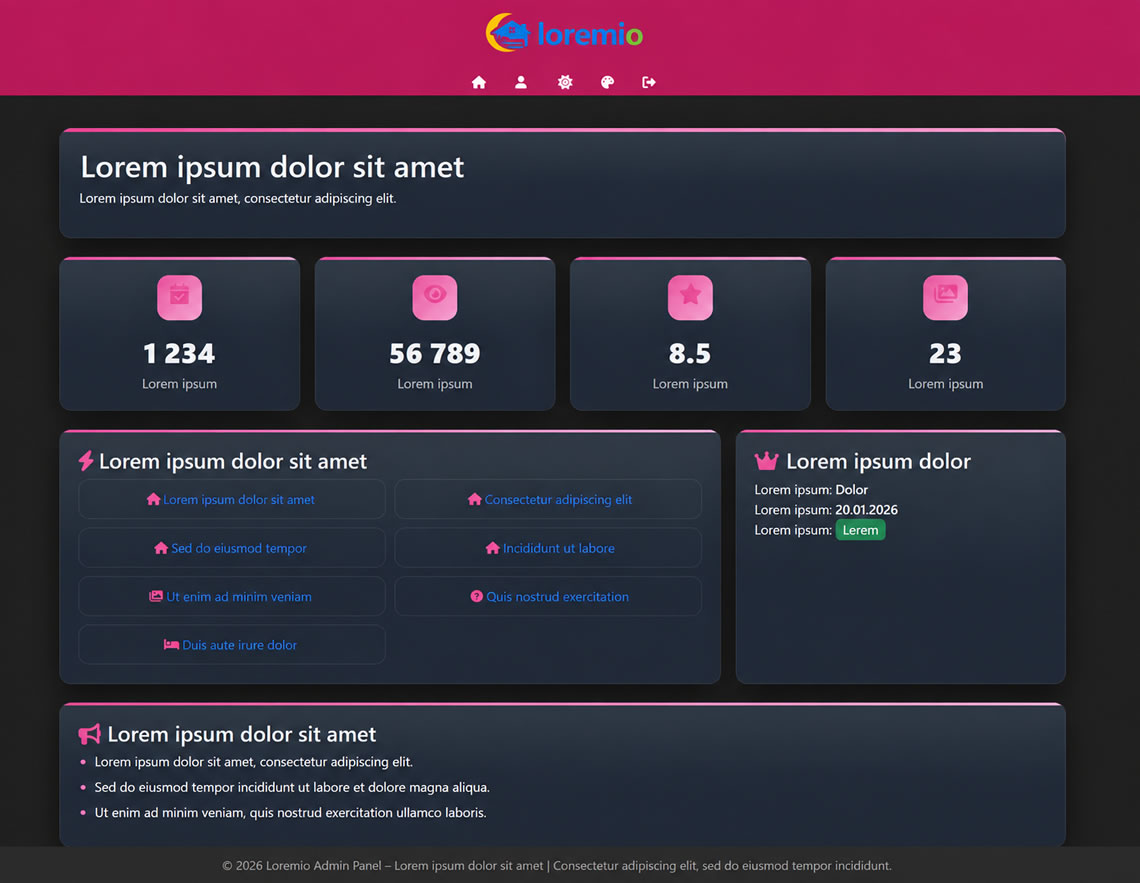Click the megaphone icon in announcements heading
This screenshot has height=883, width=1140.
(x=89, y=734)
